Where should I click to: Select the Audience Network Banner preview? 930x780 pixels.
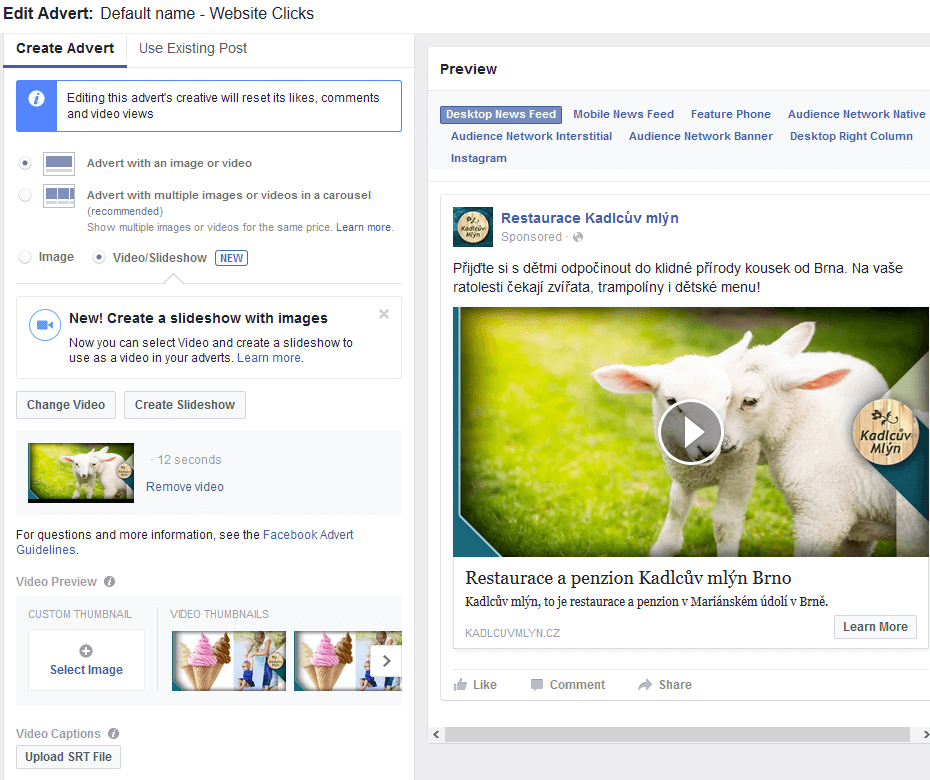pos(700,136)
